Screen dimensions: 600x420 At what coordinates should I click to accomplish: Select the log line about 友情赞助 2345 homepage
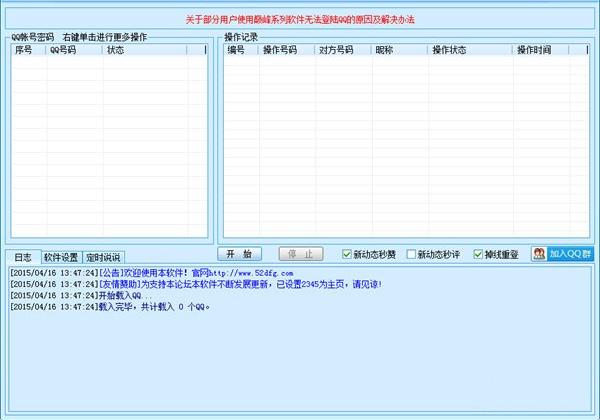(196, 284)
